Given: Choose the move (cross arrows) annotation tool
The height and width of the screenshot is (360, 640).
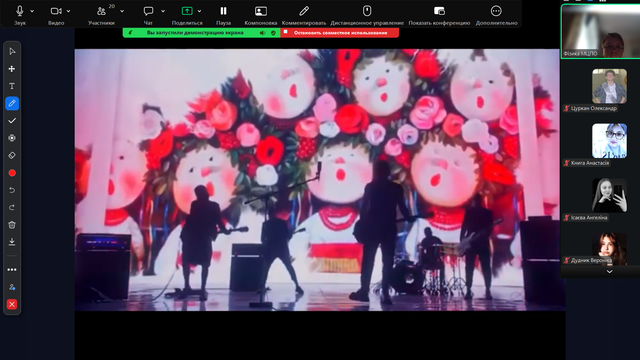Looking at the screenshot, I should [x=12, y=69].
